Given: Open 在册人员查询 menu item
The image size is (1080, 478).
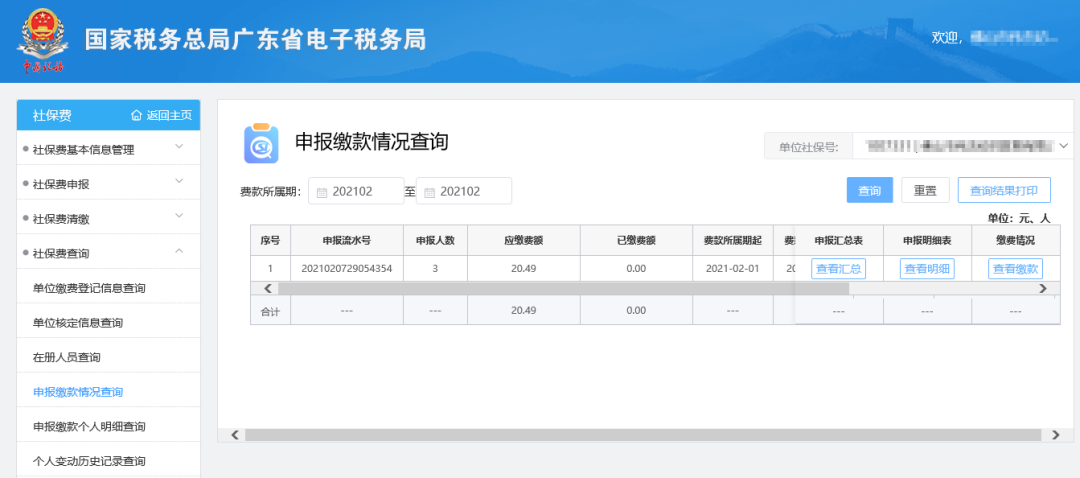Looking at the screenshot, I should 67,357.
